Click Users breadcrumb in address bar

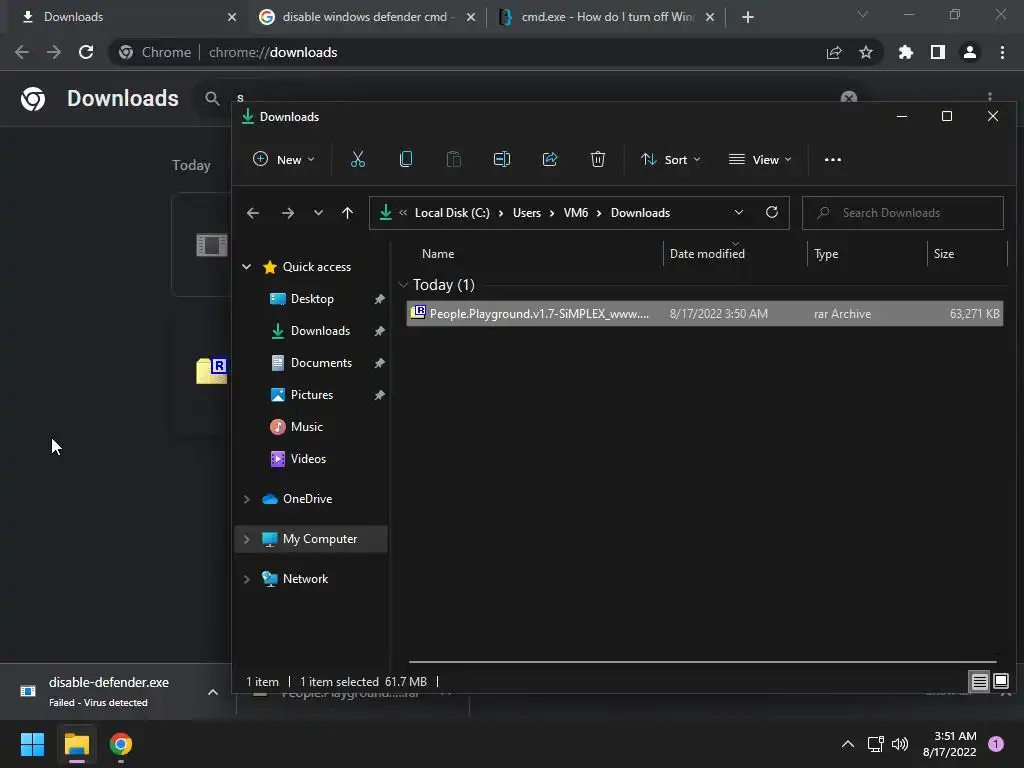(526, 213)
